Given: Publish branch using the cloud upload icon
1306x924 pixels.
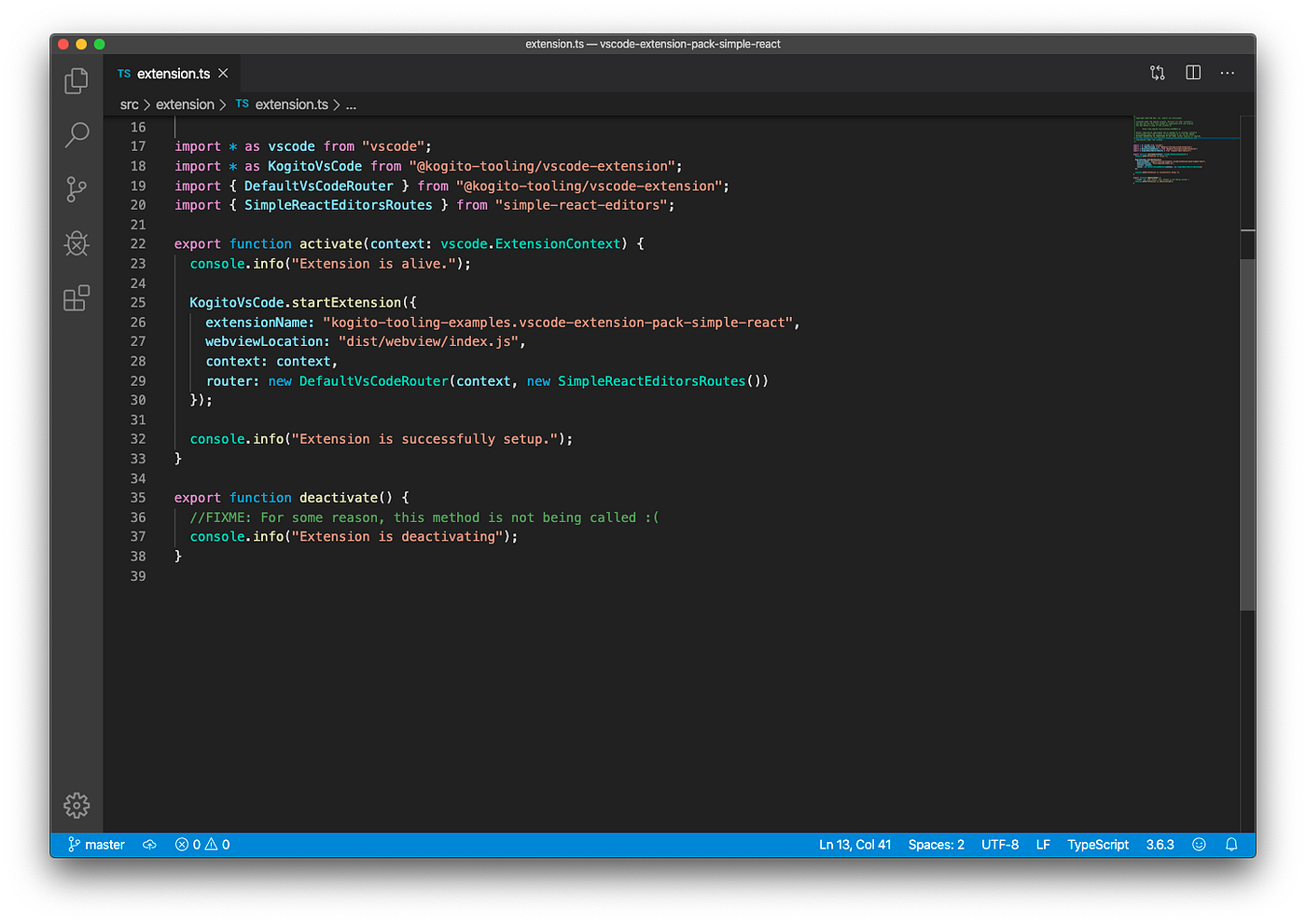Looking at the screenshot, I should click(149, 844).
